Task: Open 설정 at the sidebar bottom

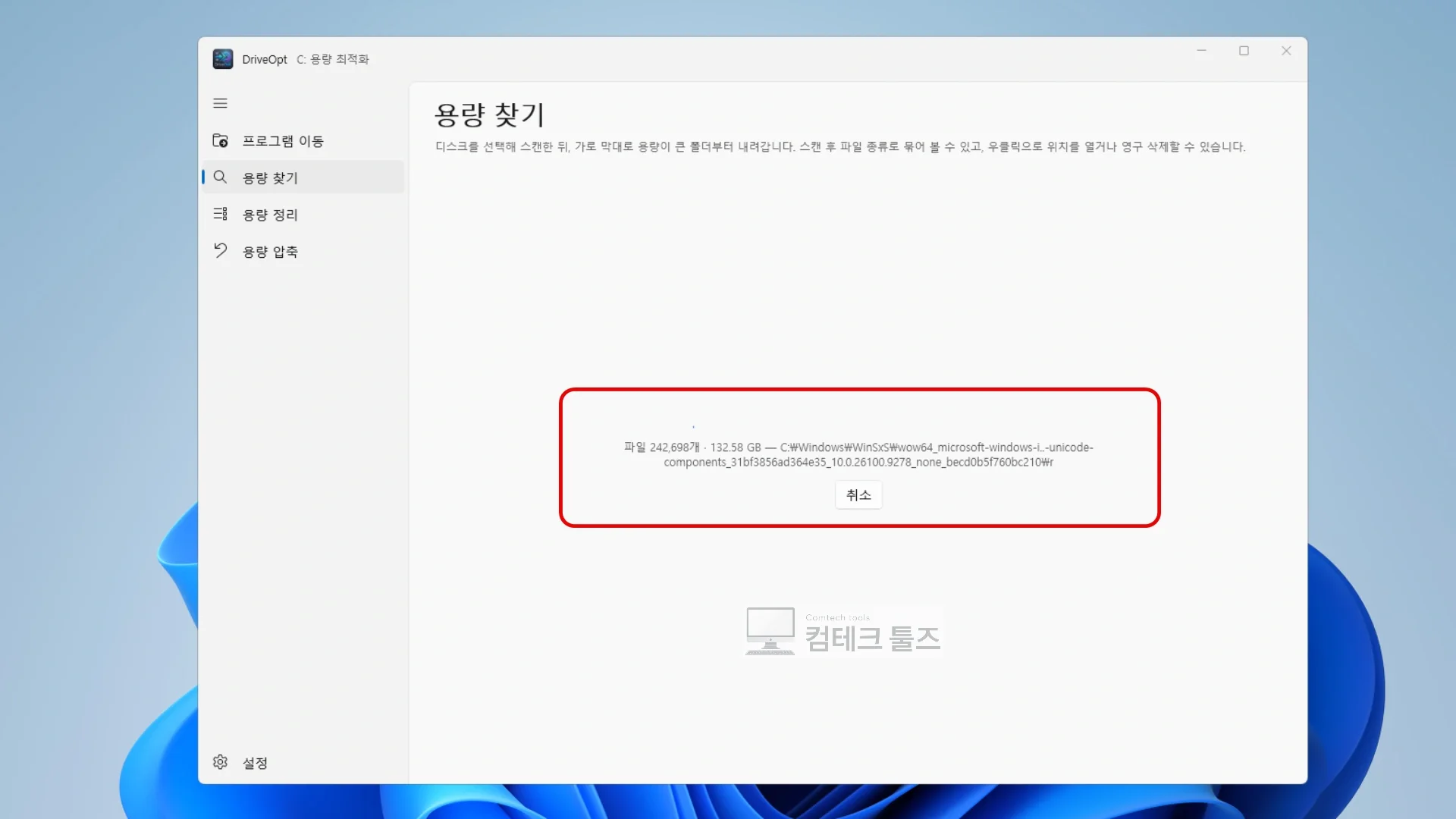Action: pyautogui.click(x=303, y=763)
